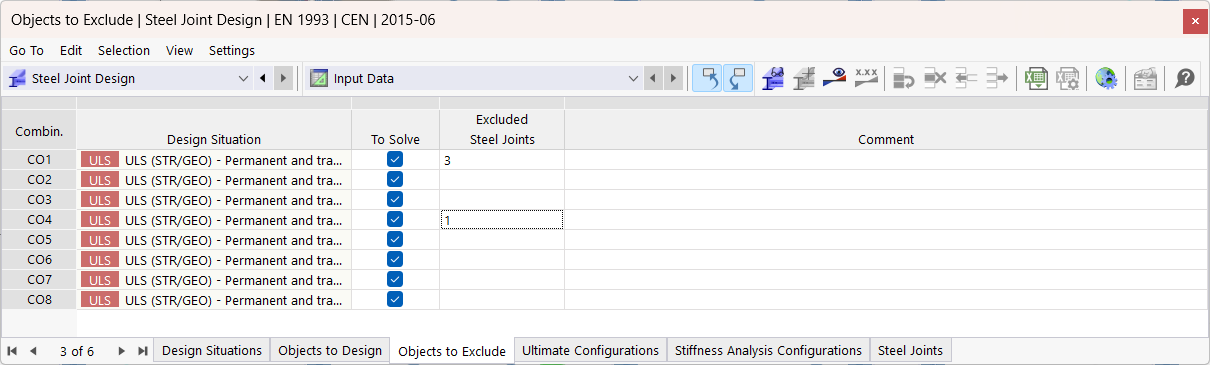Click the grayed rows with left arrow icon
Image resolution: width=1210 pixels, height=365 pixels.
click(966, 78)
